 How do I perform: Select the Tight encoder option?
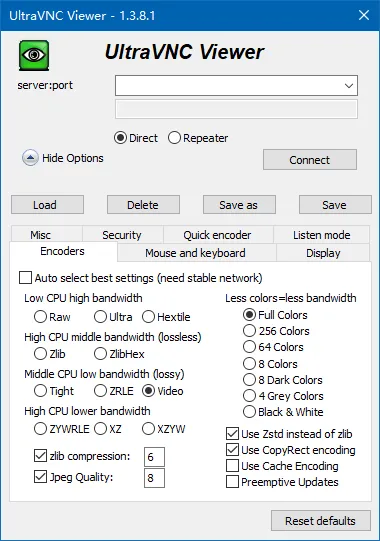[x=40, y=391]
